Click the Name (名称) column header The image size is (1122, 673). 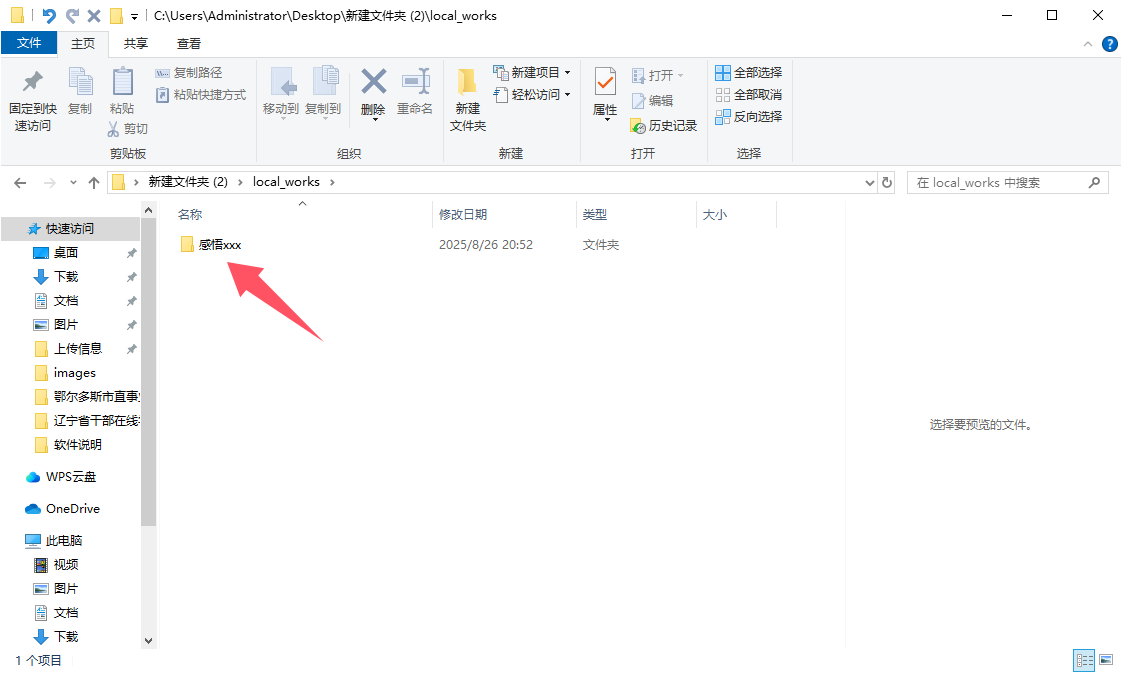tap(190, 215)
